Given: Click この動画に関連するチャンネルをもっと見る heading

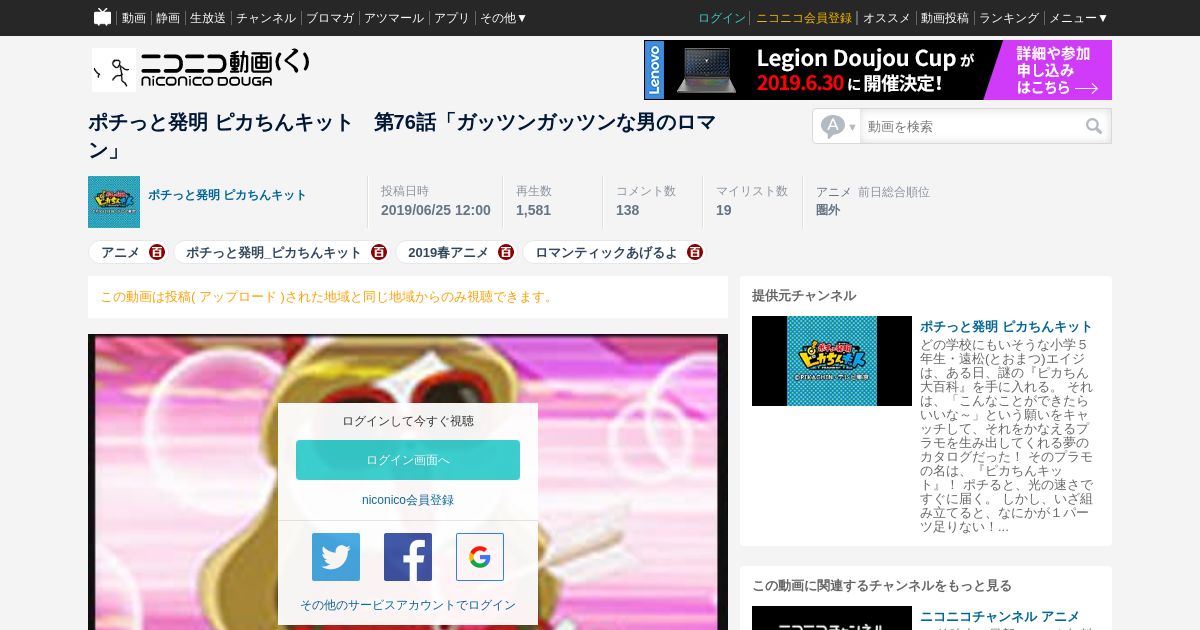Looking at the screenshot, I should pos(882,585).
